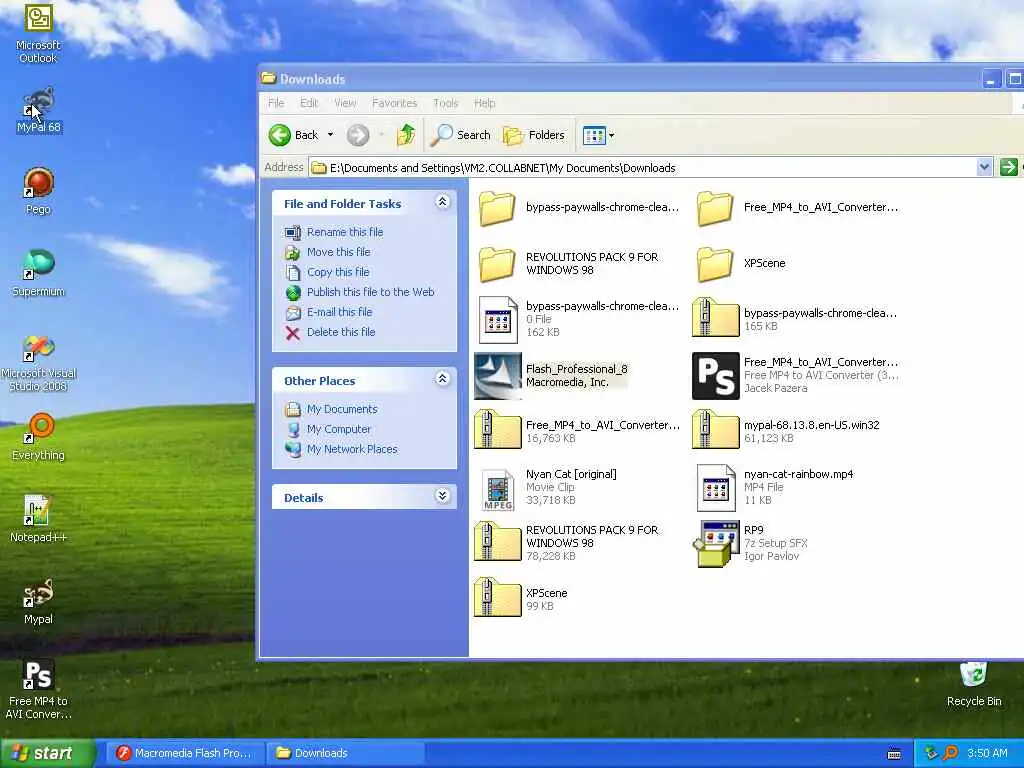
Task: Select the Free_MP4_to_AVI_Converter folder in top row
Action: point(797,208)
